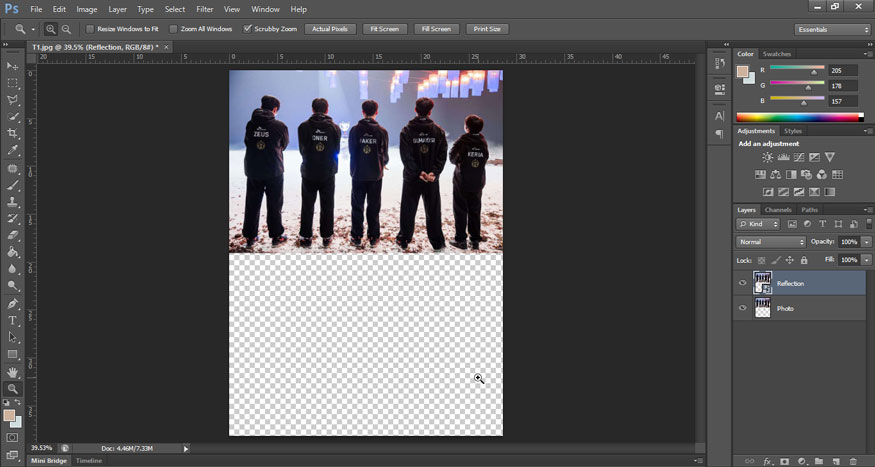Click the Zoom Out magnifier in options bar
The image size is (875, 467).
(x=66, y=29)
